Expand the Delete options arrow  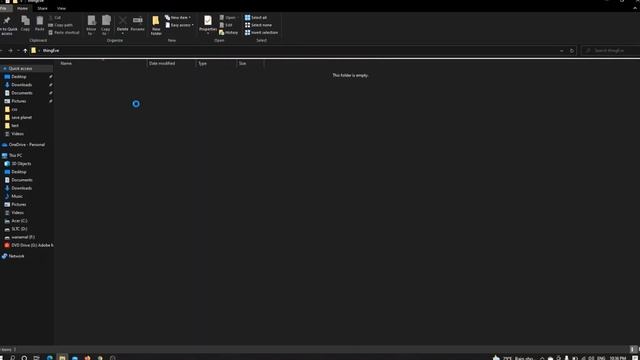pyautogui.click(x=122, y=33)
